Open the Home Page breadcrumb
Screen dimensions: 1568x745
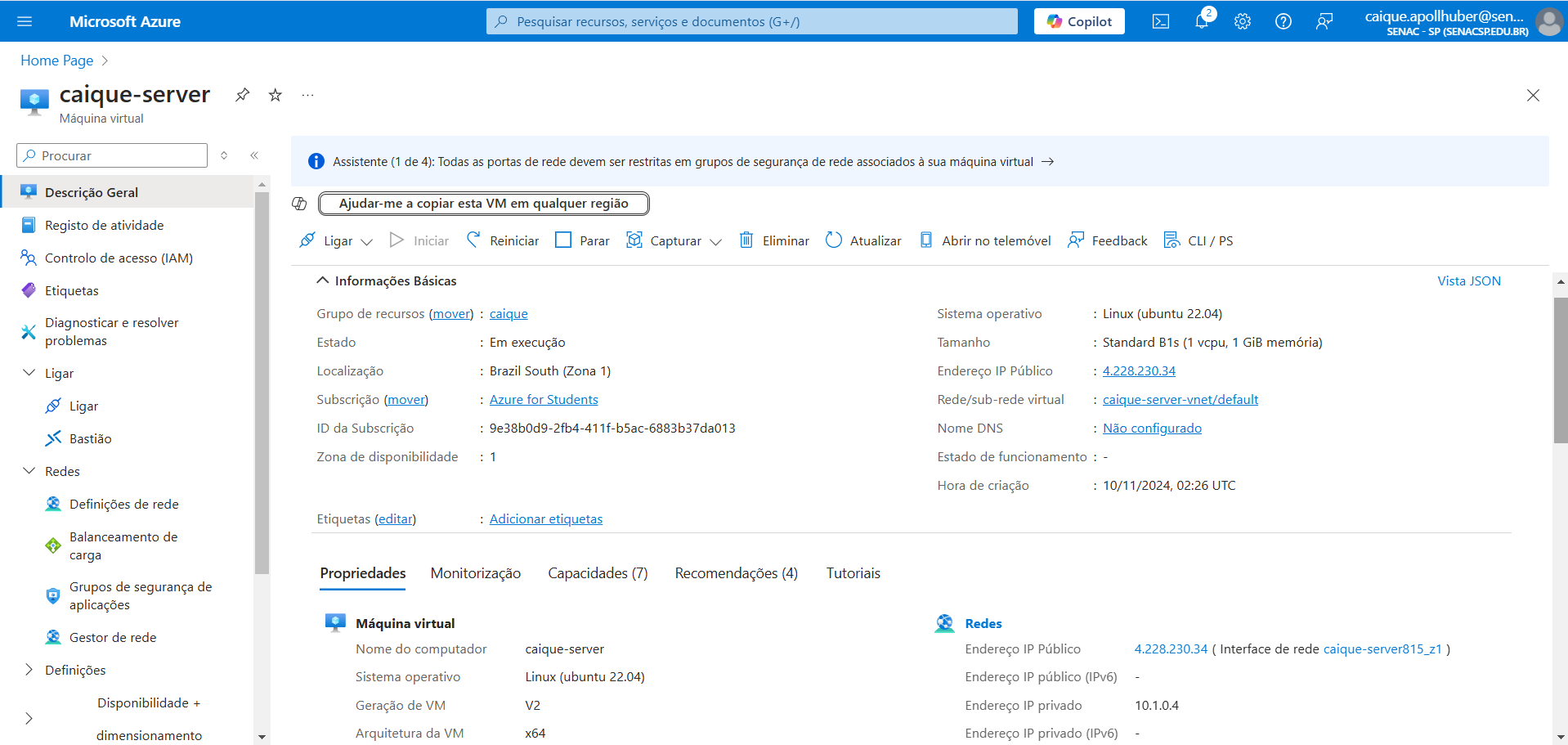pyautogui.click(x=56, y=61)
